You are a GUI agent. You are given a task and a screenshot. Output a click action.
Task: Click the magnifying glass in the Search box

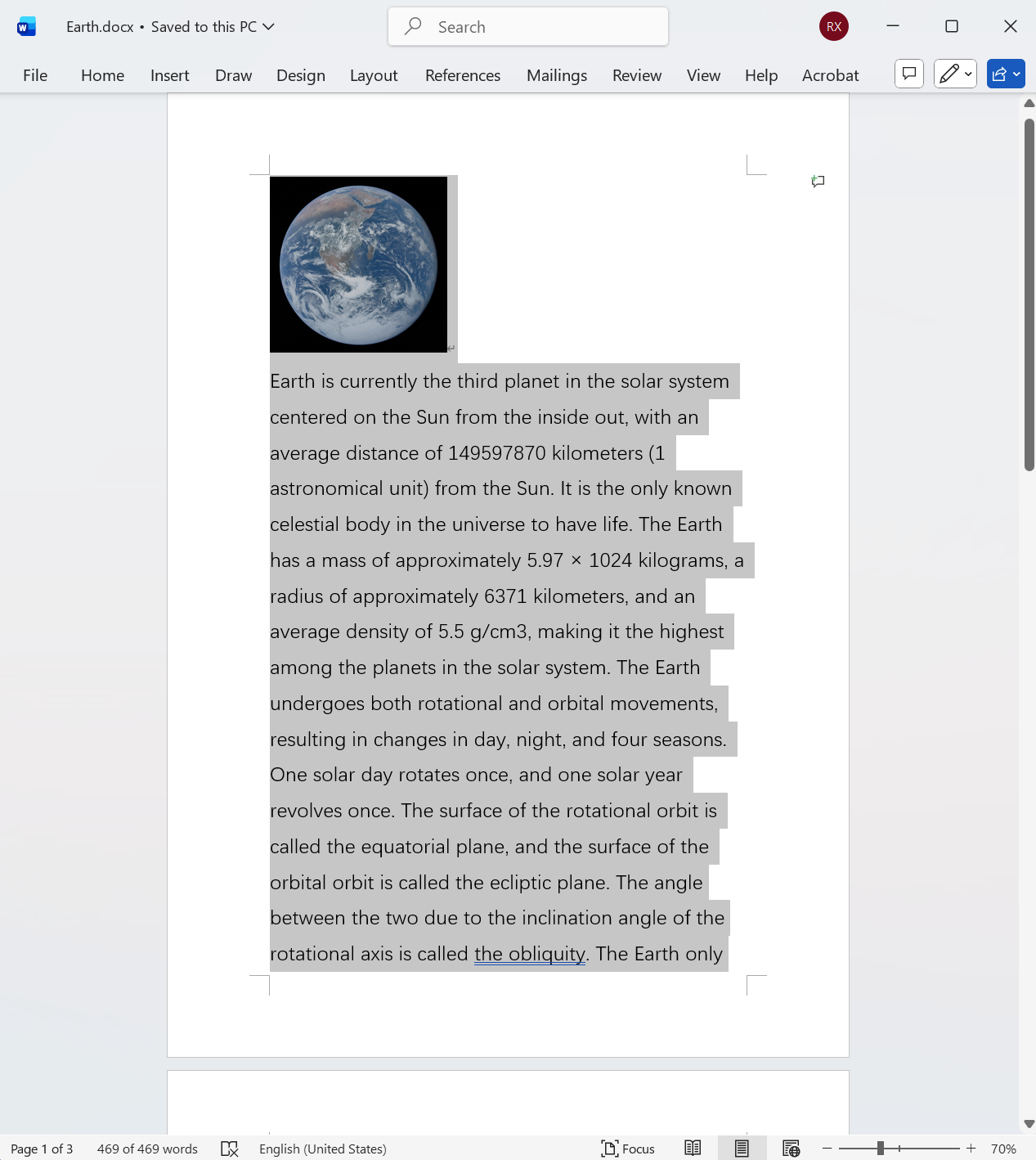(412, 26)
